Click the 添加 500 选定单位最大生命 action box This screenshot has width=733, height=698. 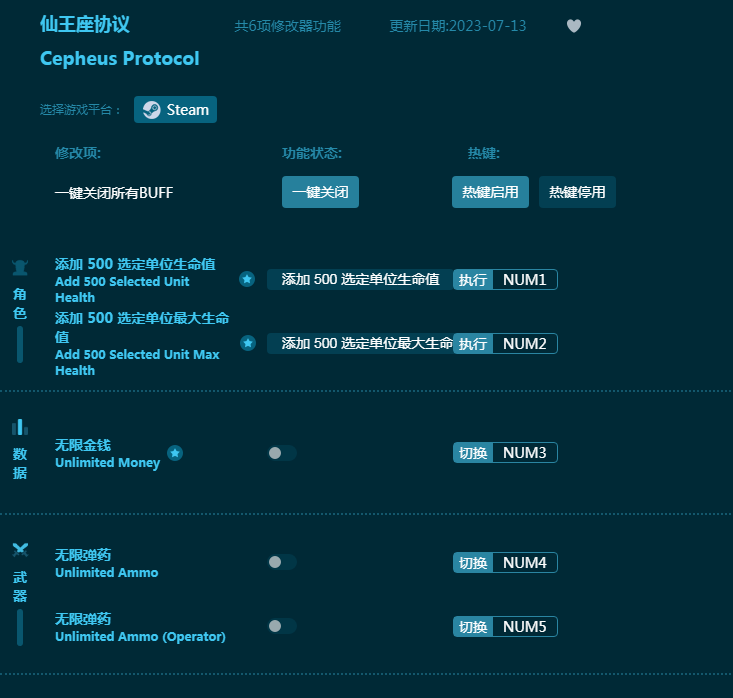click(x=360, y=344)
